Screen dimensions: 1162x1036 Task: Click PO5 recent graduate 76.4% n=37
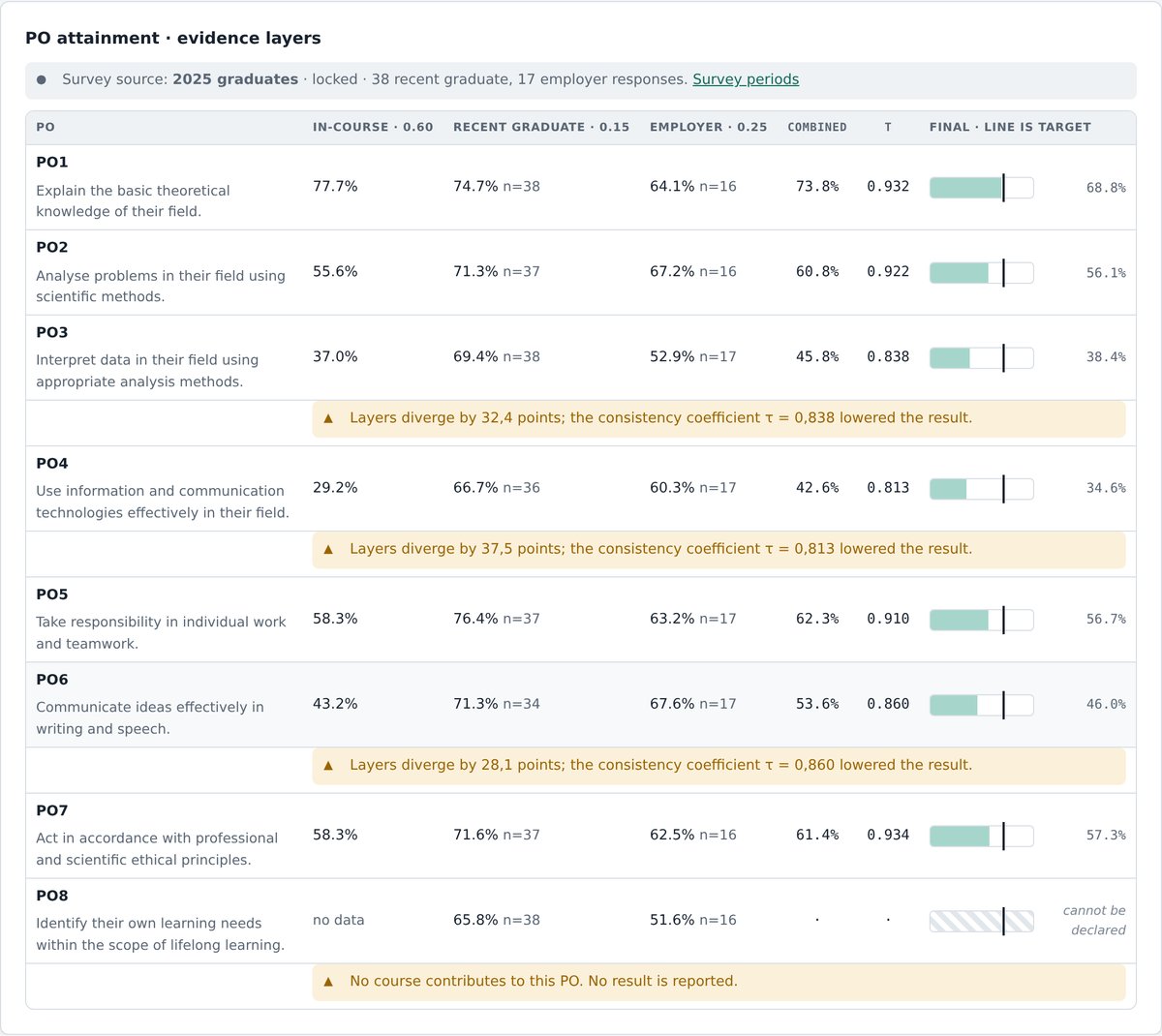pos(497,618)
